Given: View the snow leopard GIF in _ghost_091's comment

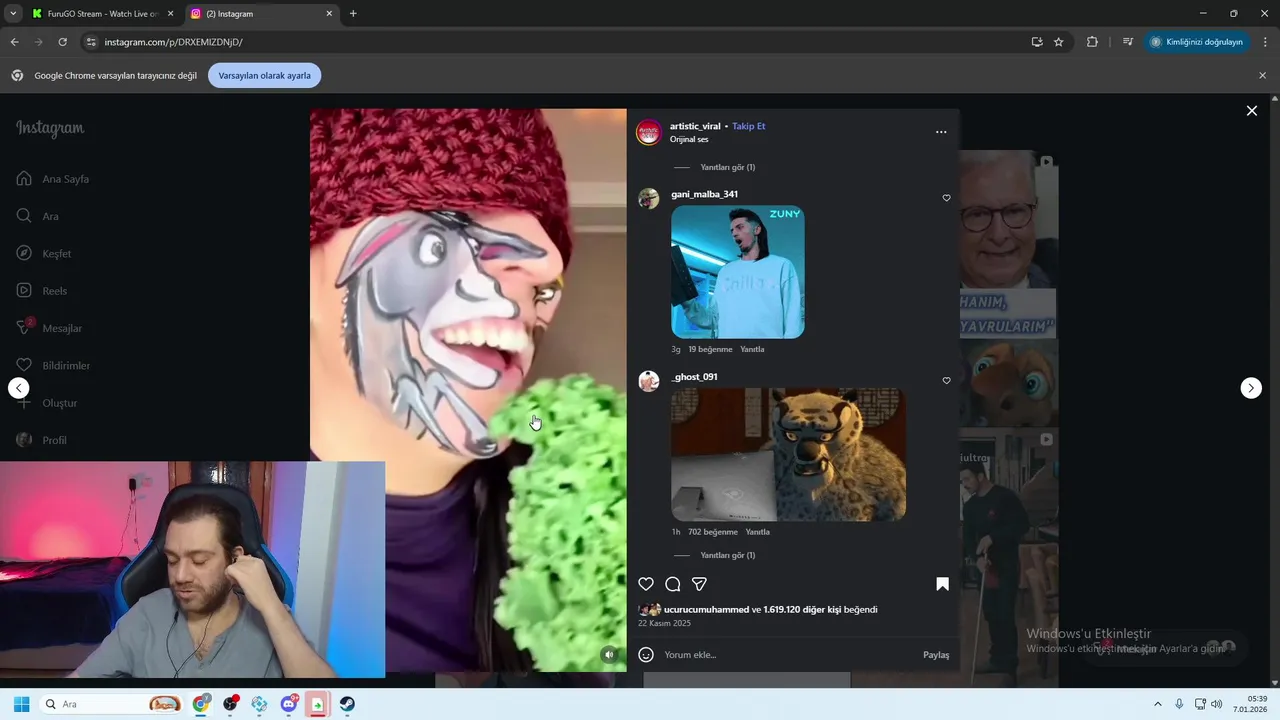Looking at the screenshot, I should (x=789, y=455).
